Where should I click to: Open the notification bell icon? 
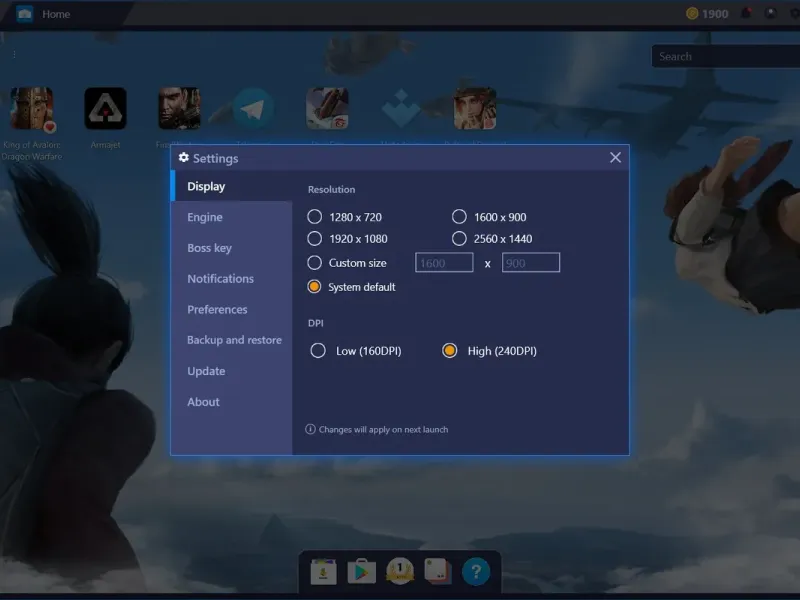[x=746, y=13]
